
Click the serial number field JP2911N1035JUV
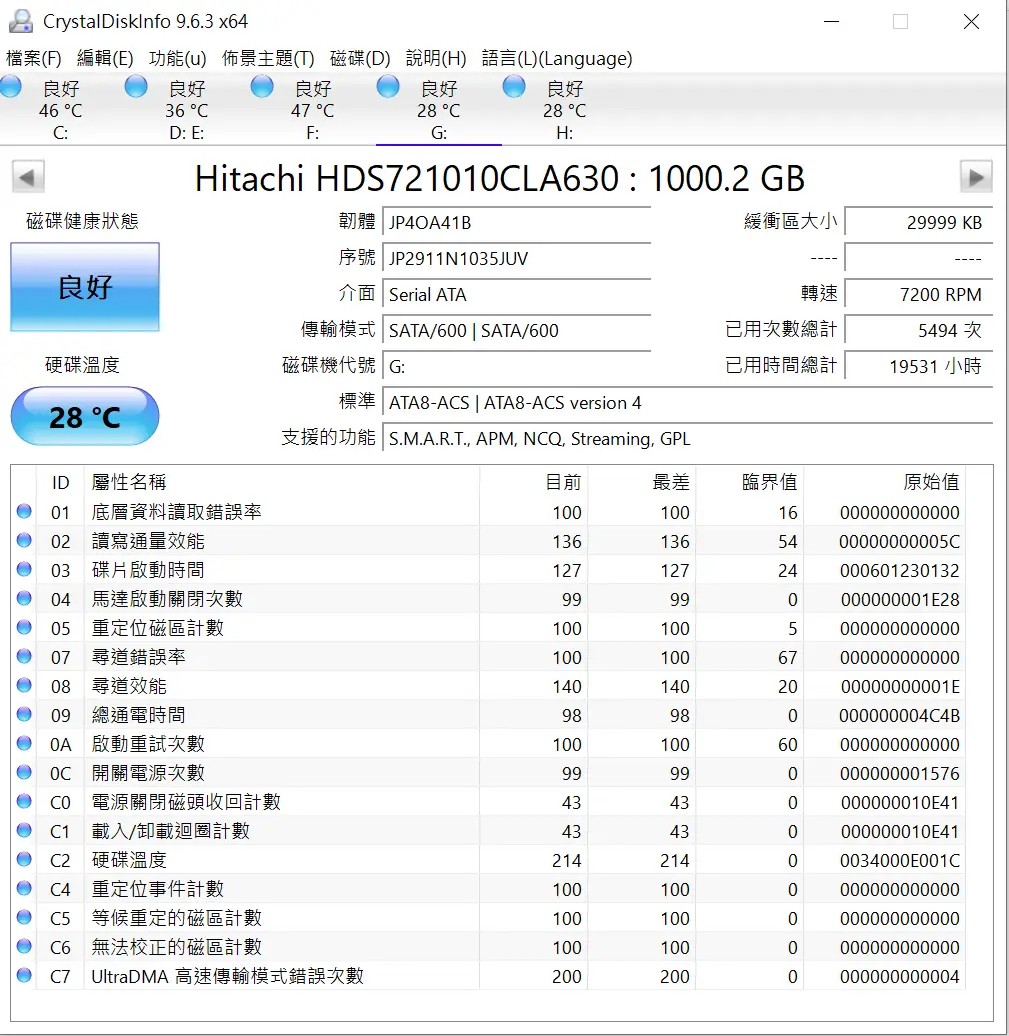tap(517, 258)
